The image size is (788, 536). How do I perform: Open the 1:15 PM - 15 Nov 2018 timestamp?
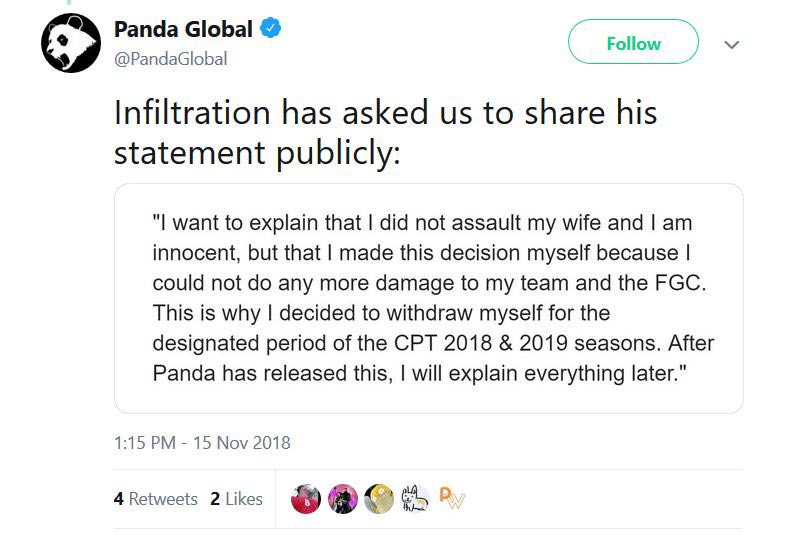[202, 442]
